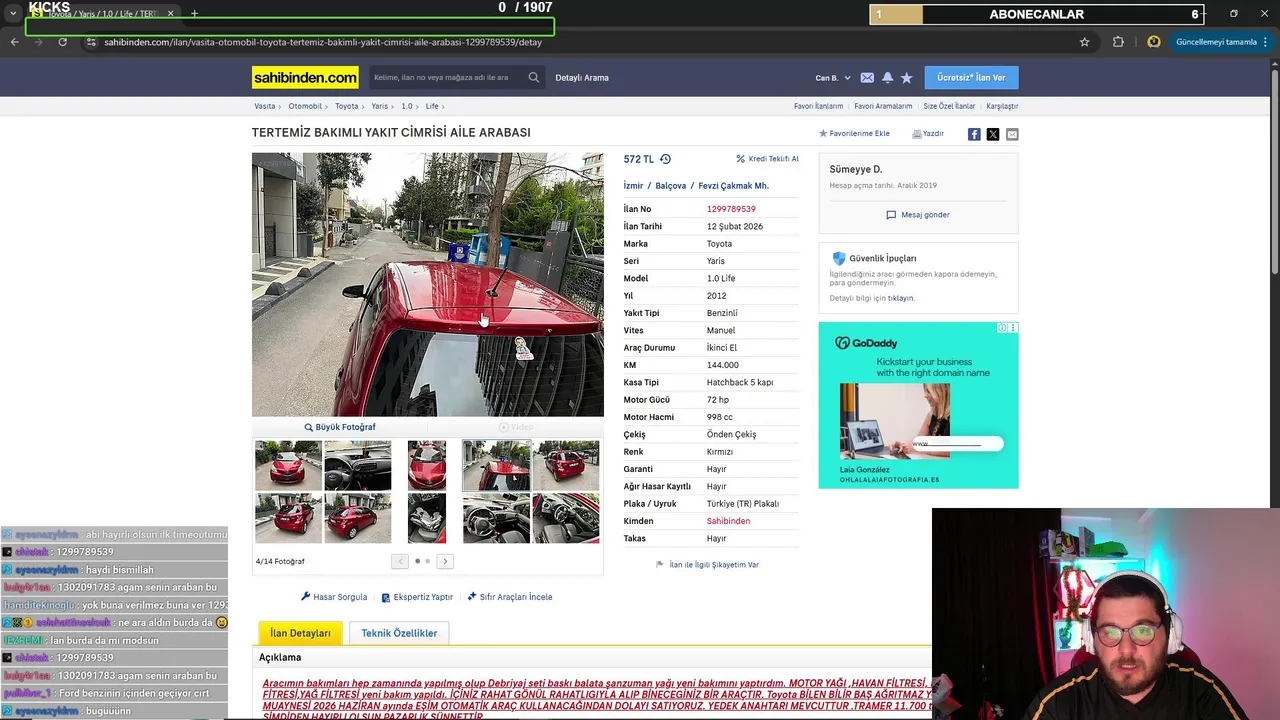The height and width of the screenshot is (720, 1280).
Task: Open the browser extensions puzzle icon
Action: tap(1118, 42)
